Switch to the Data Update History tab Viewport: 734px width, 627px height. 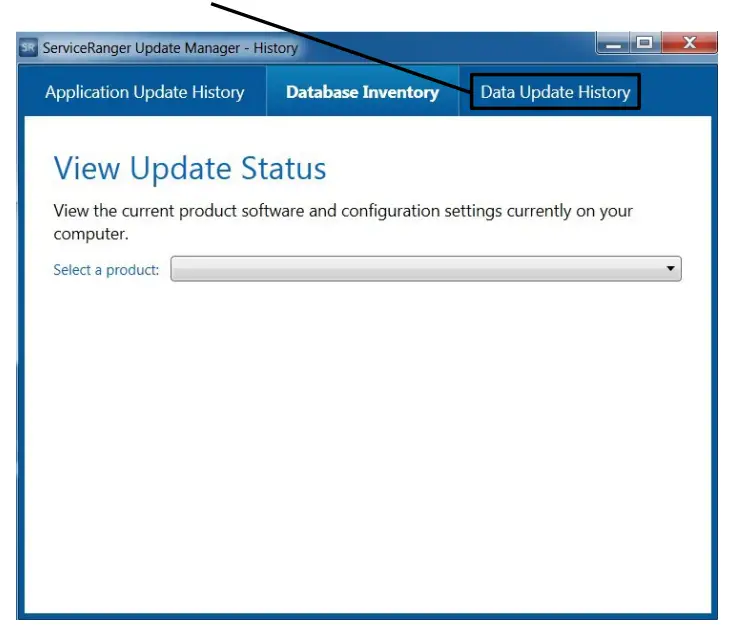pos(555,92)
